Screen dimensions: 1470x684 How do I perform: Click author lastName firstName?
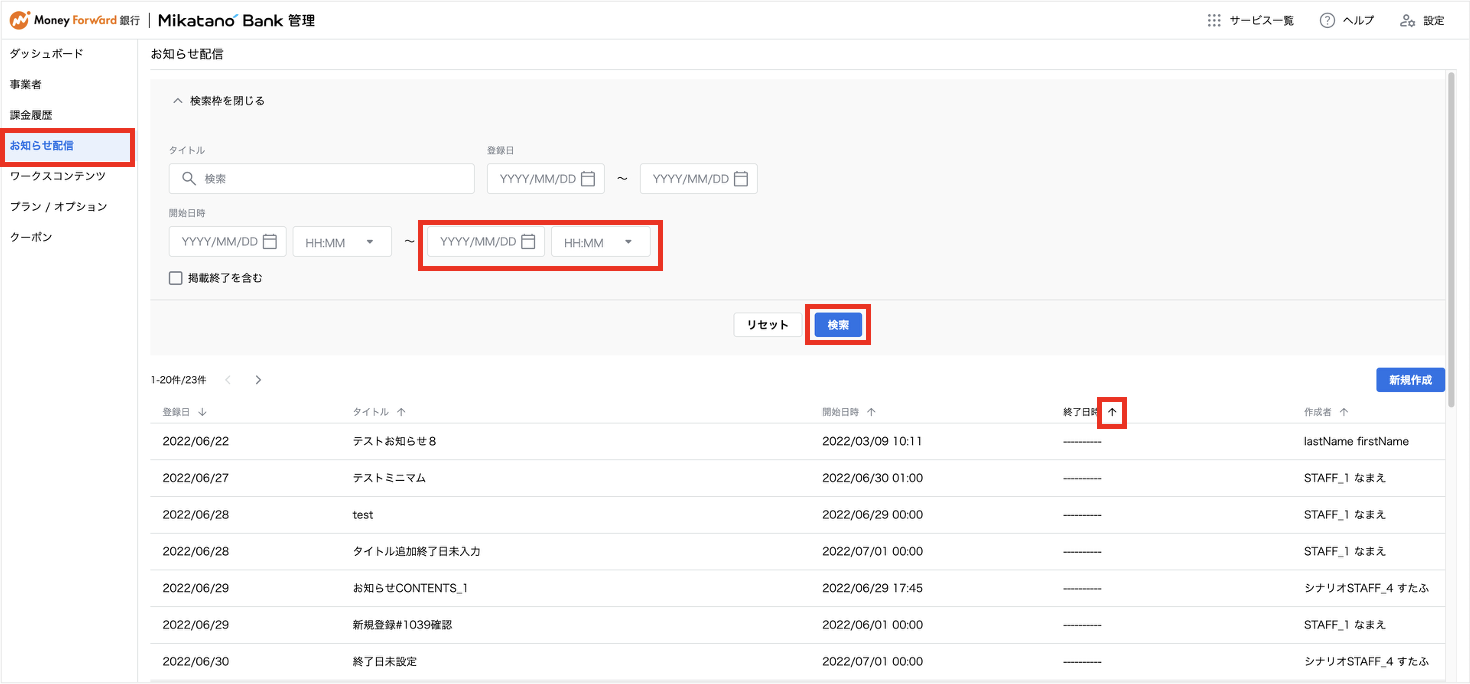[x=1356, y=442]
